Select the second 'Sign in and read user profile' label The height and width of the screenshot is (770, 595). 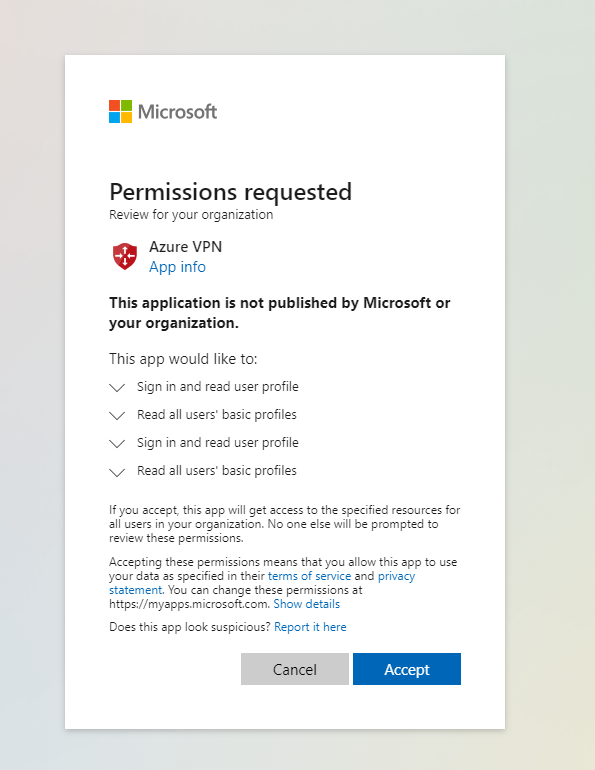[217, 443]
